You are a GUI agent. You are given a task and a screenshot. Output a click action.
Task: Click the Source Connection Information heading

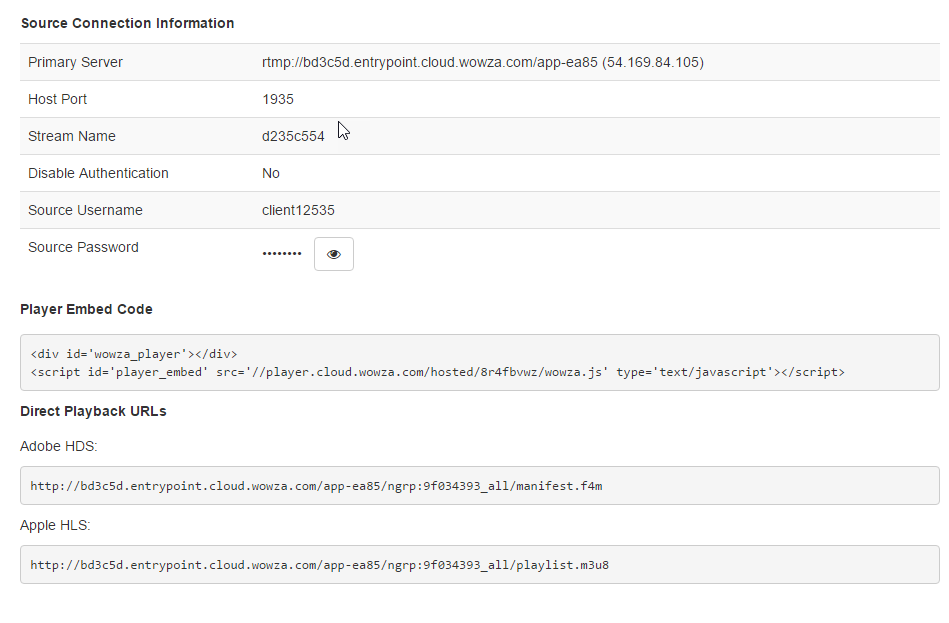point(127,23)
